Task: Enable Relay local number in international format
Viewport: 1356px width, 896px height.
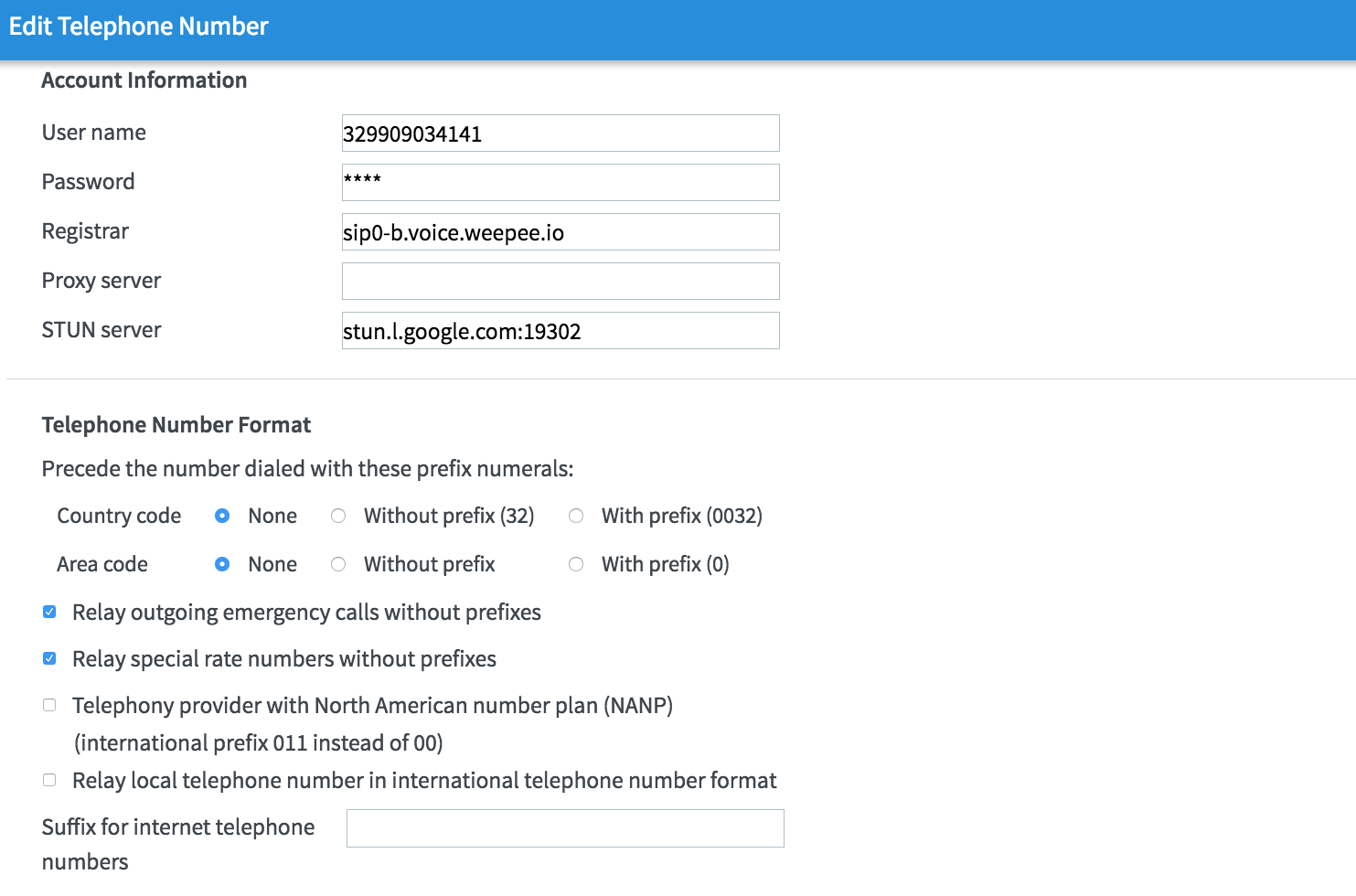Action: coord(49,780)
